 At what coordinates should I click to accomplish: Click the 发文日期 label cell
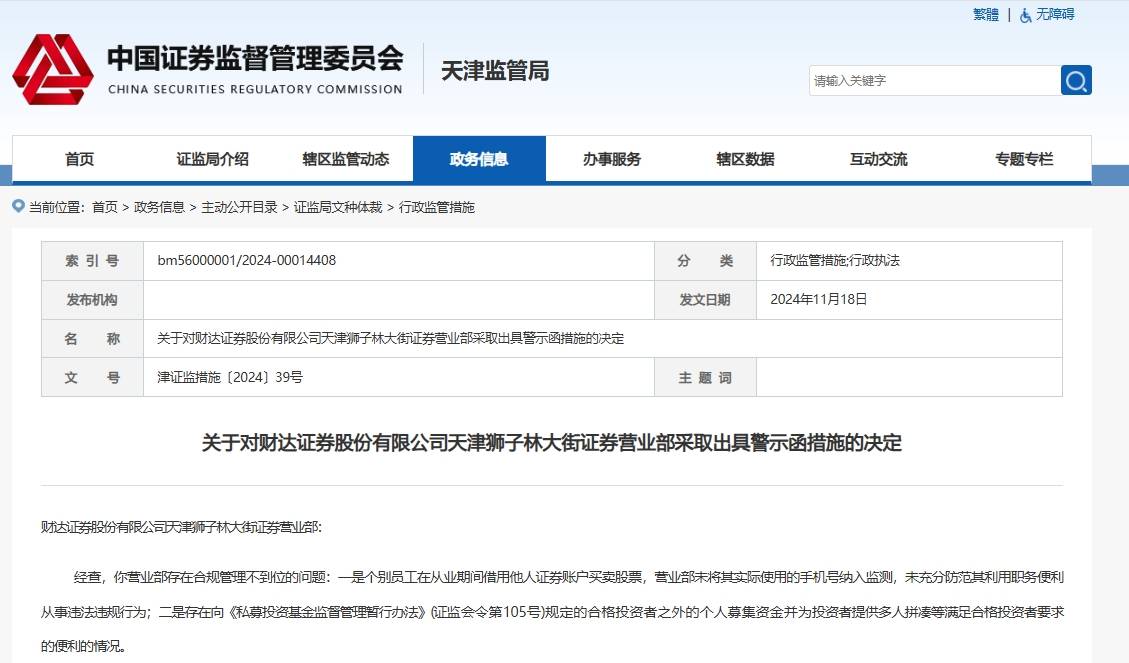point(705,299)
